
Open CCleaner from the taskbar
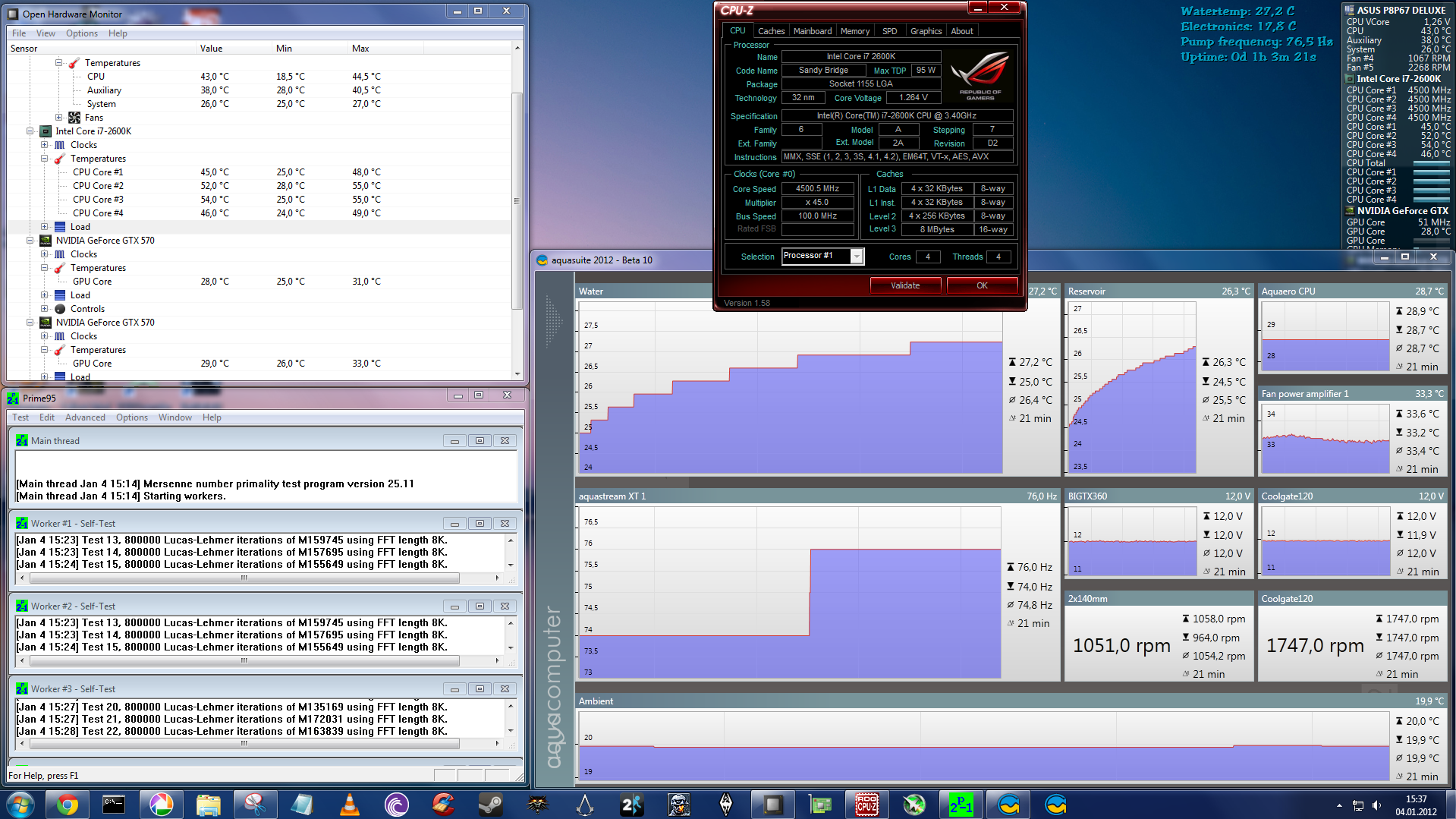(x=443, y=805)
